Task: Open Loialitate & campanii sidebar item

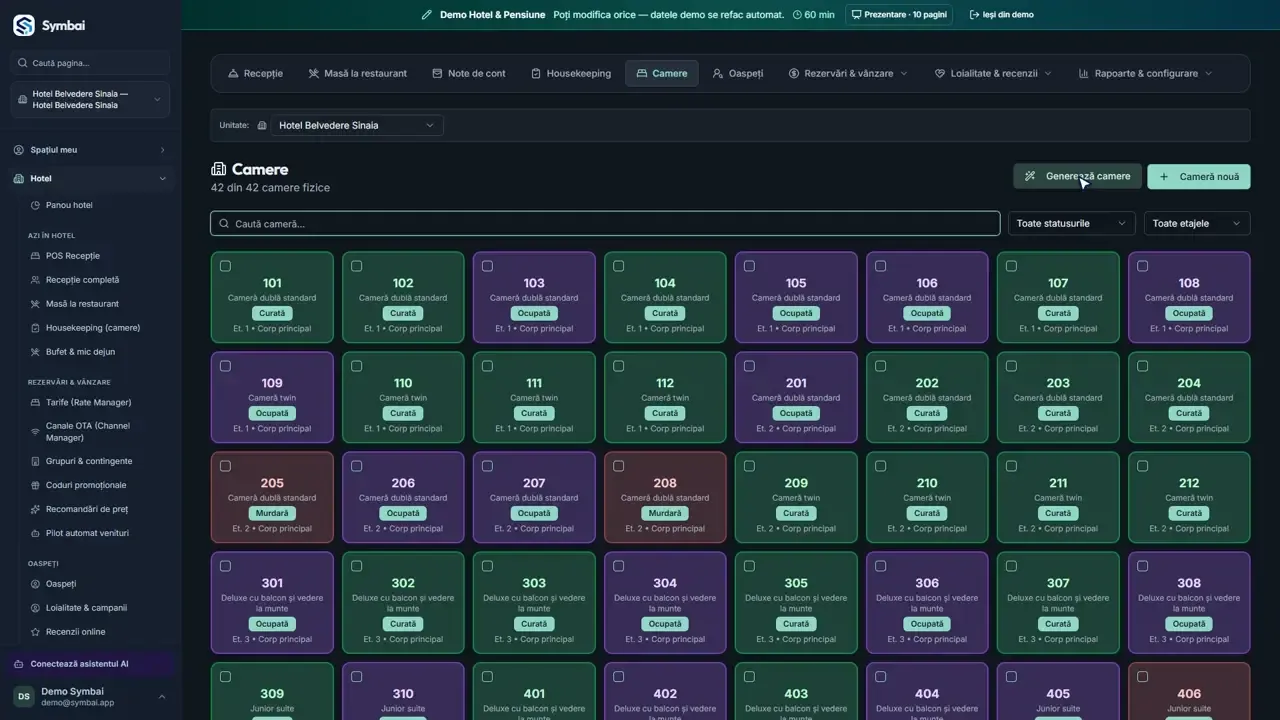Action: 86,608
